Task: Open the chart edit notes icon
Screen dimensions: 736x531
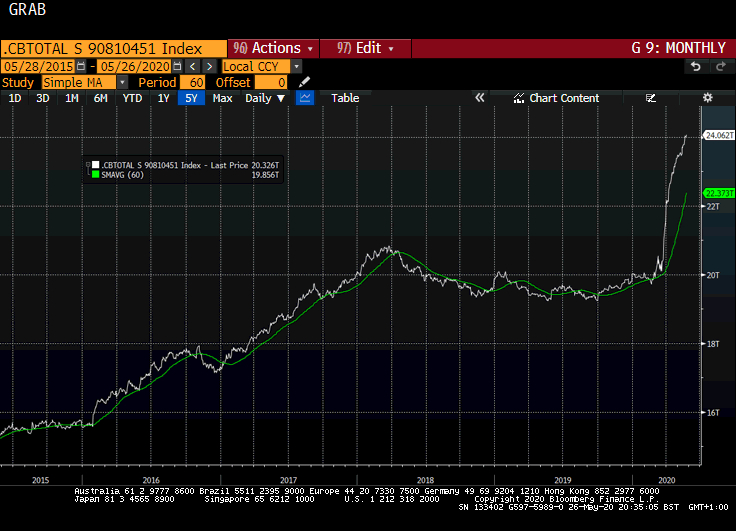Action: 651,98
